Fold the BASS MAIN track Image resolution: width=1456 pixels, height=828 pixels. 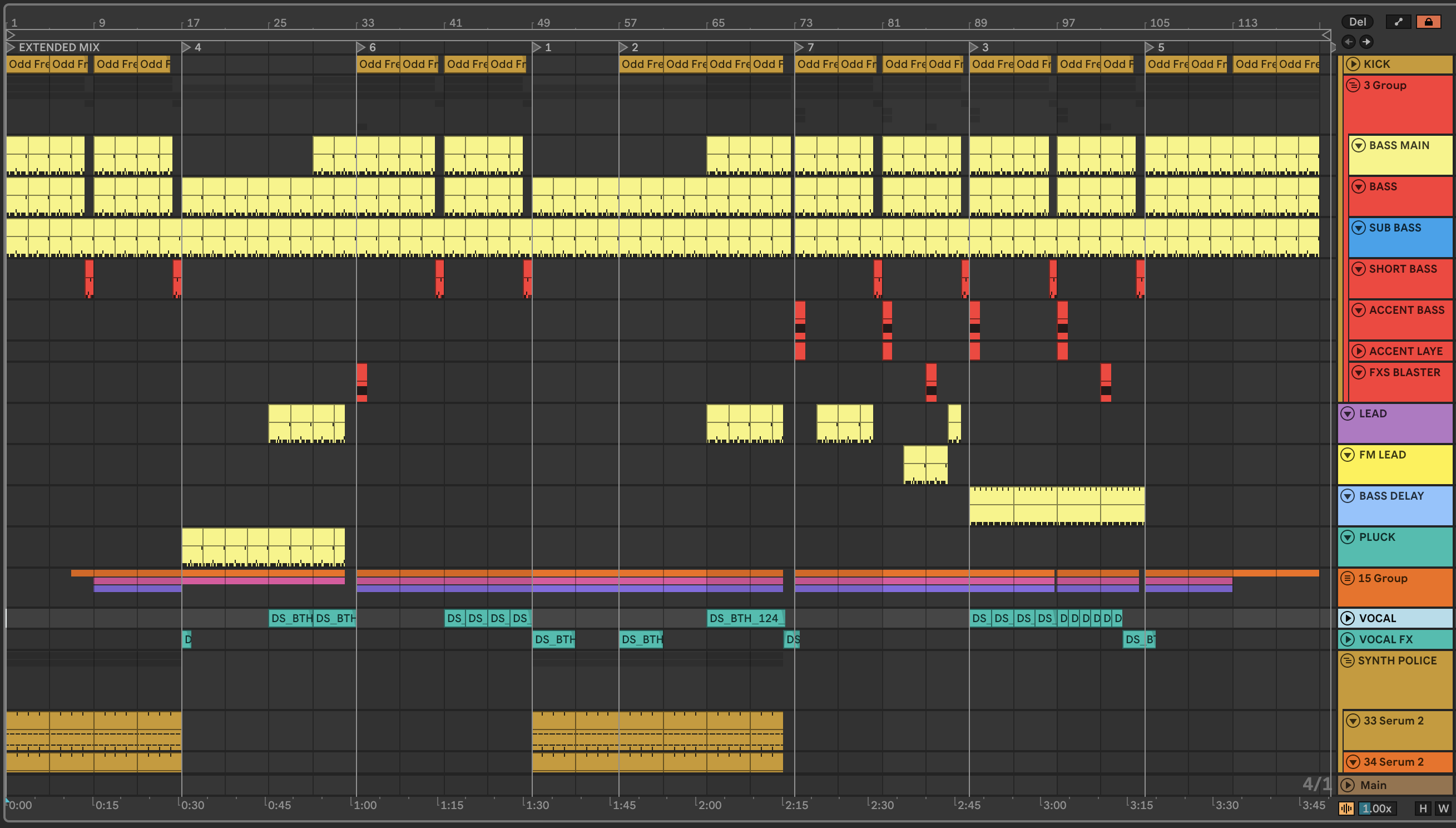[x=1358, y=146]
